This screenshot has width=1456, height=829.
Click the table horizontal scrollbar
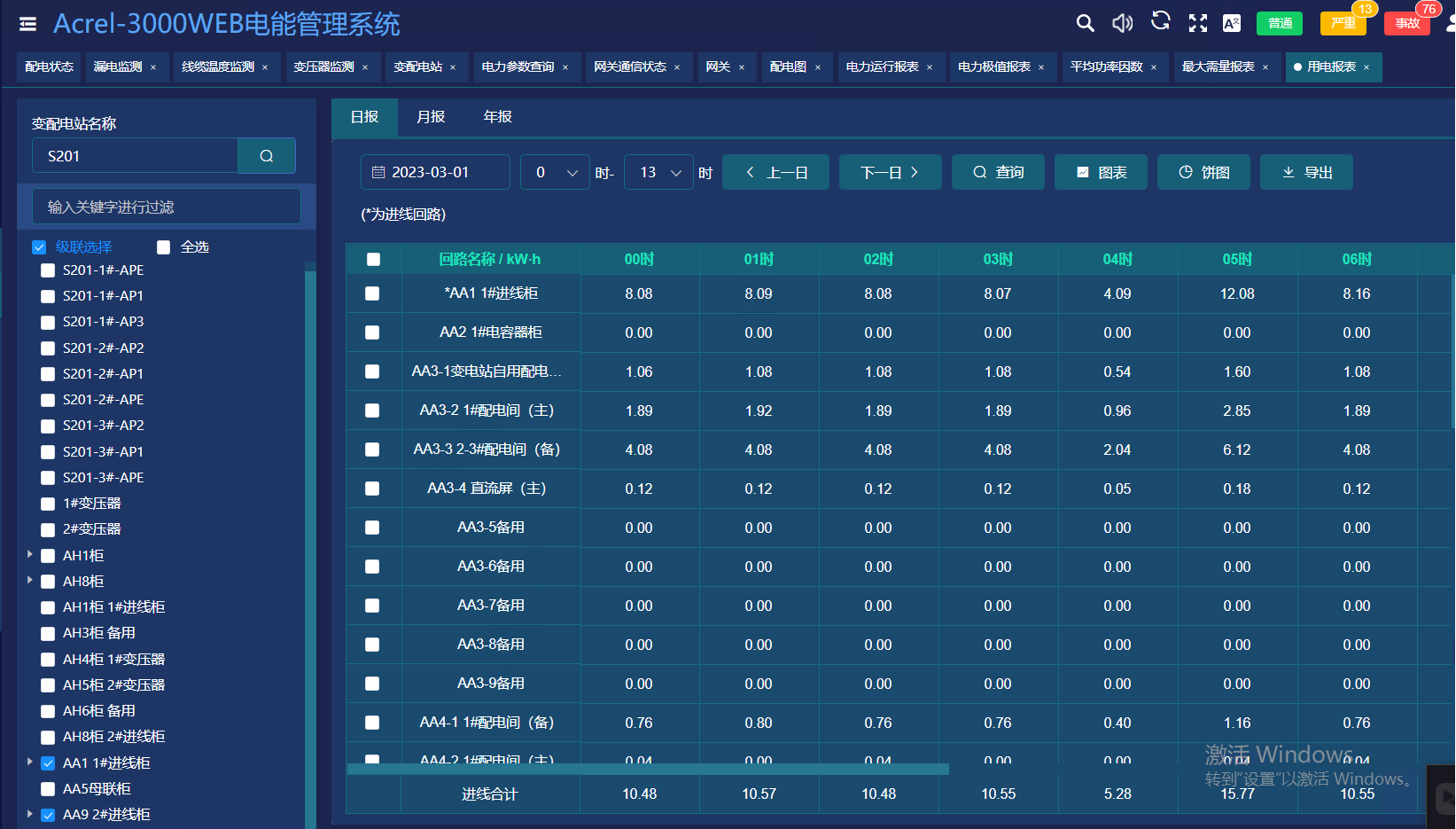tap(648, 769)
